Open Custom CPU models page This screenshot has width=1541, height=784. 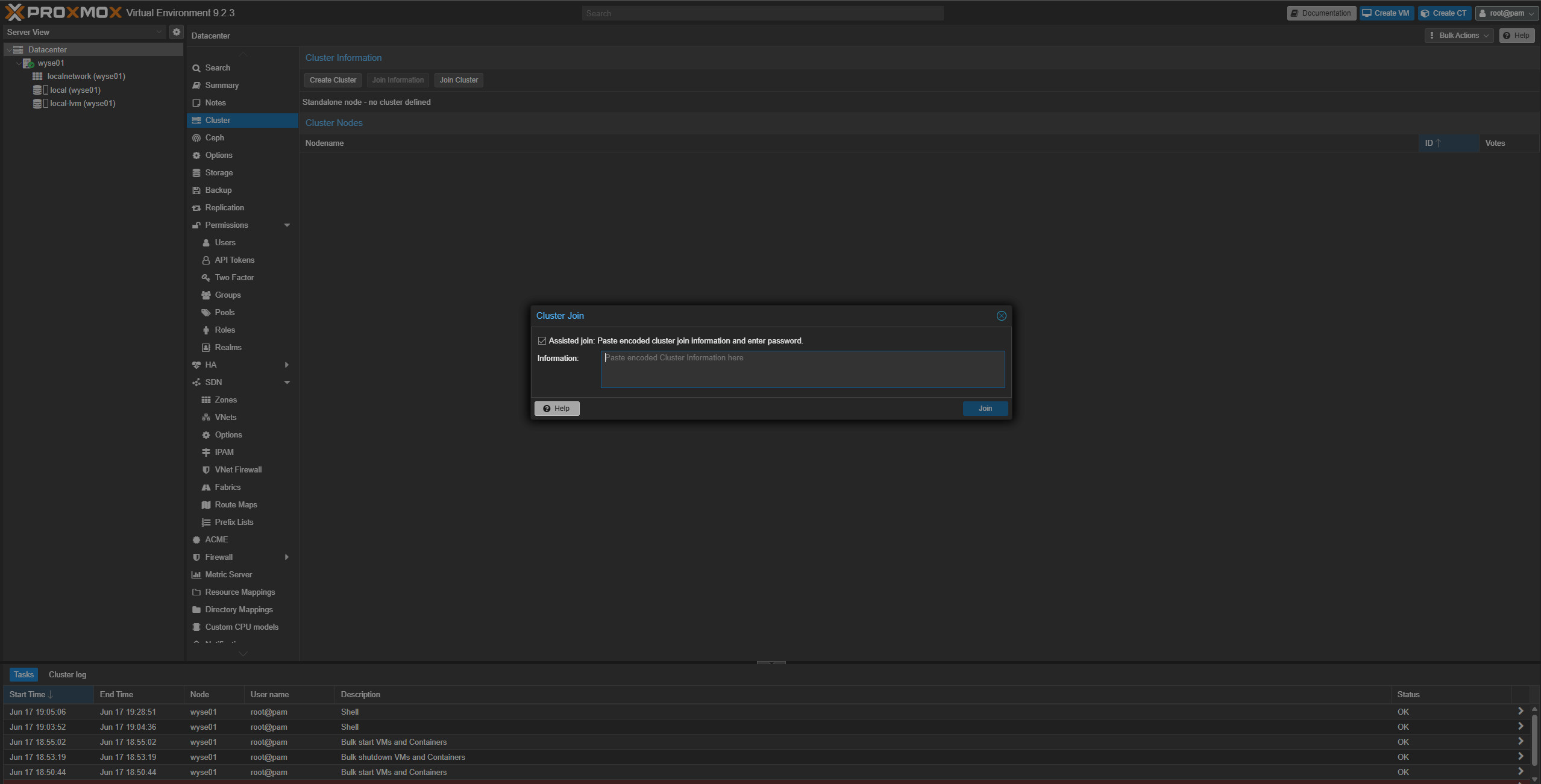242,627
